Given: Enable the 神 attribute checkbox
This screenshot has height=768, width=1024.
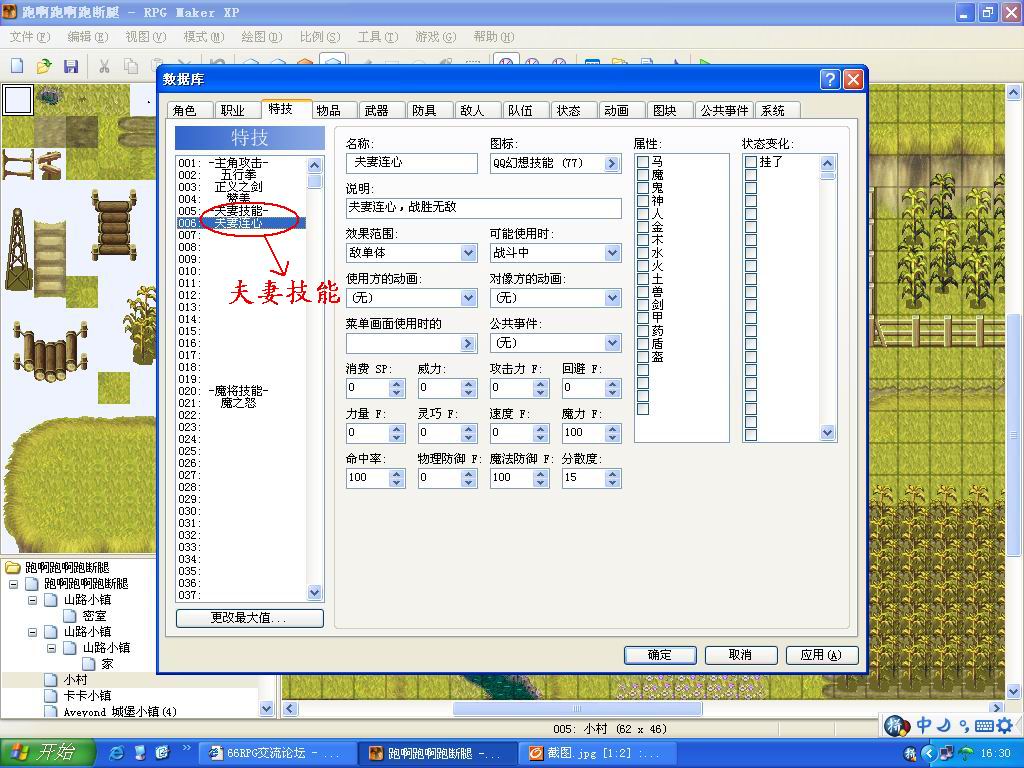Looking at the screenshot, I should (643, 200).
